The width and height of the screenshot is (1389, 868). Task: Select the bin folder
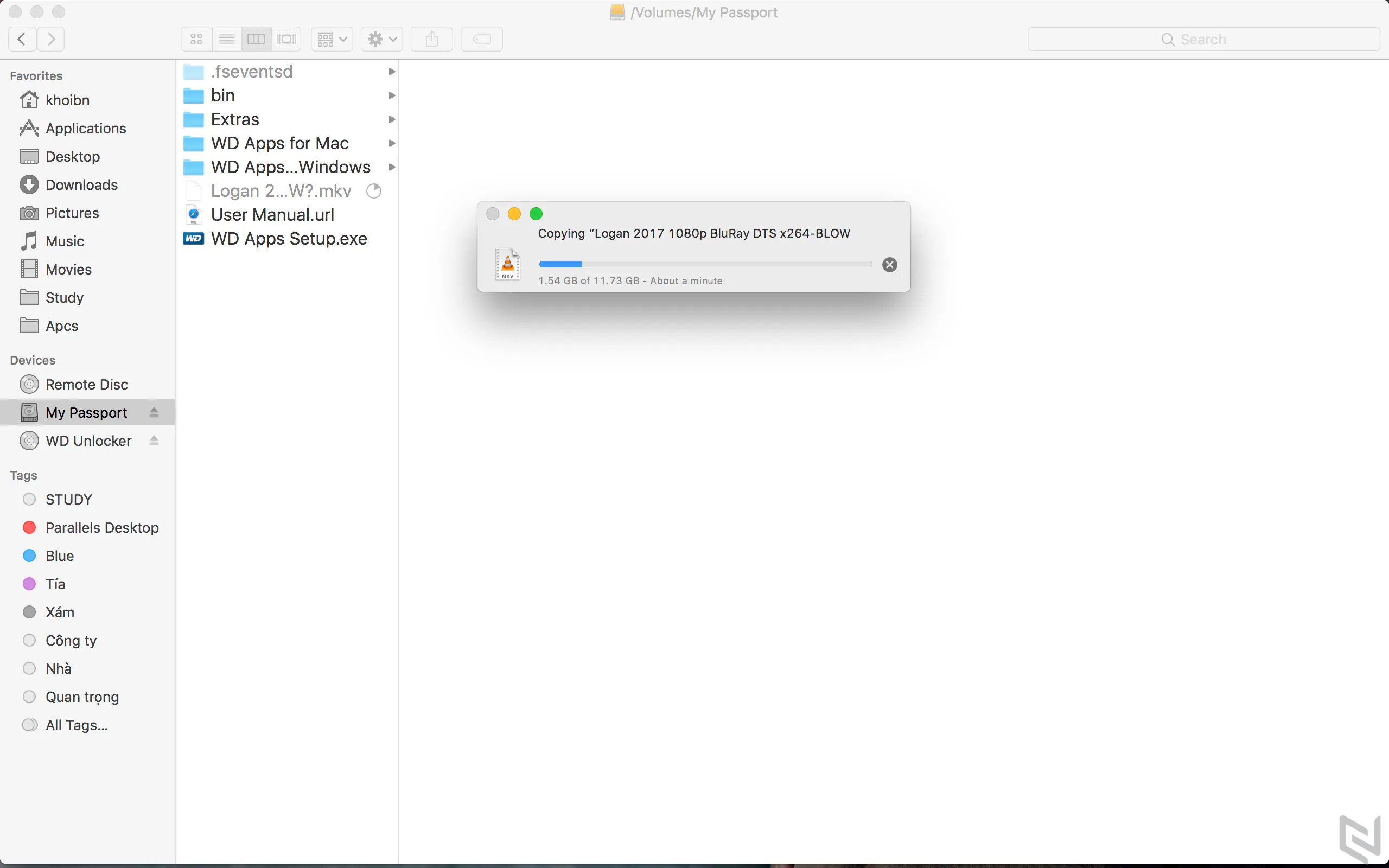click(x=287, y=95)
